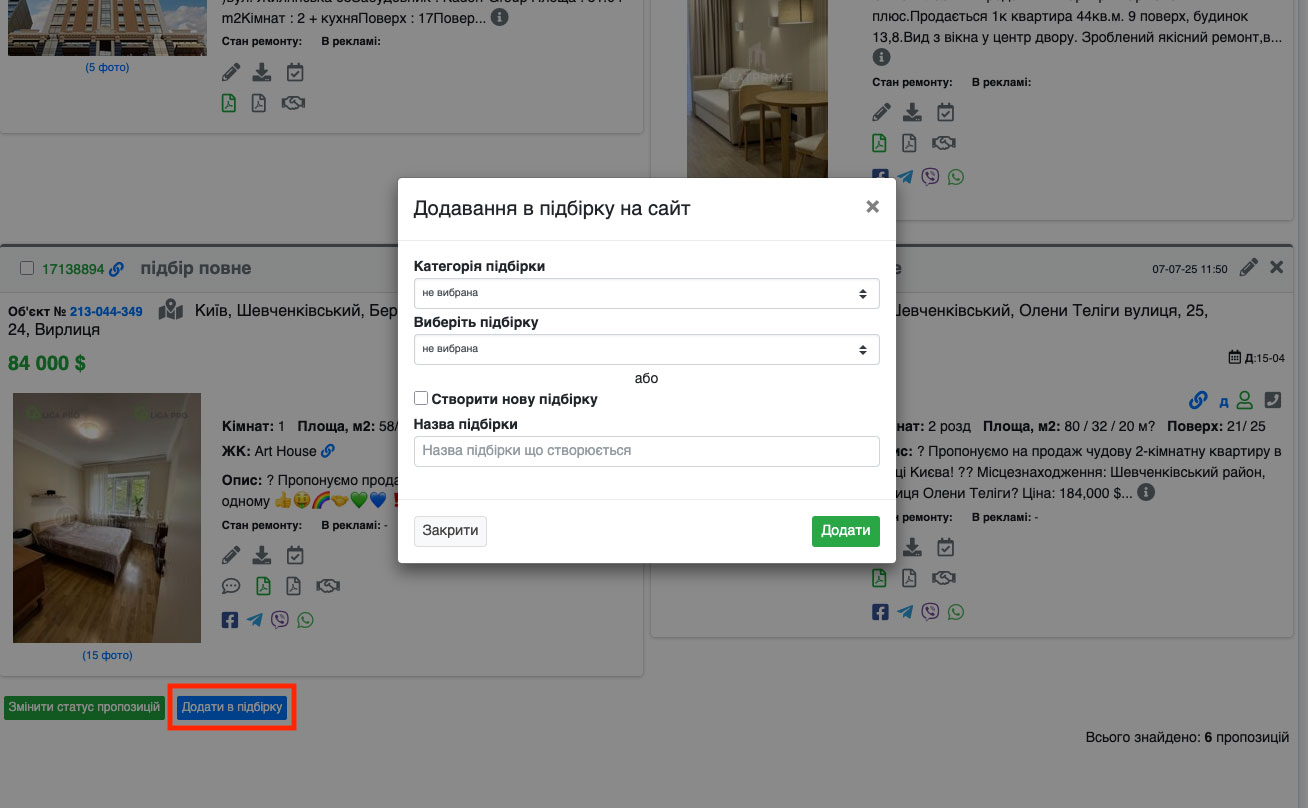Click the pencil edit icon in the Art House card
1308x808 pixels.
click(231, 555)
